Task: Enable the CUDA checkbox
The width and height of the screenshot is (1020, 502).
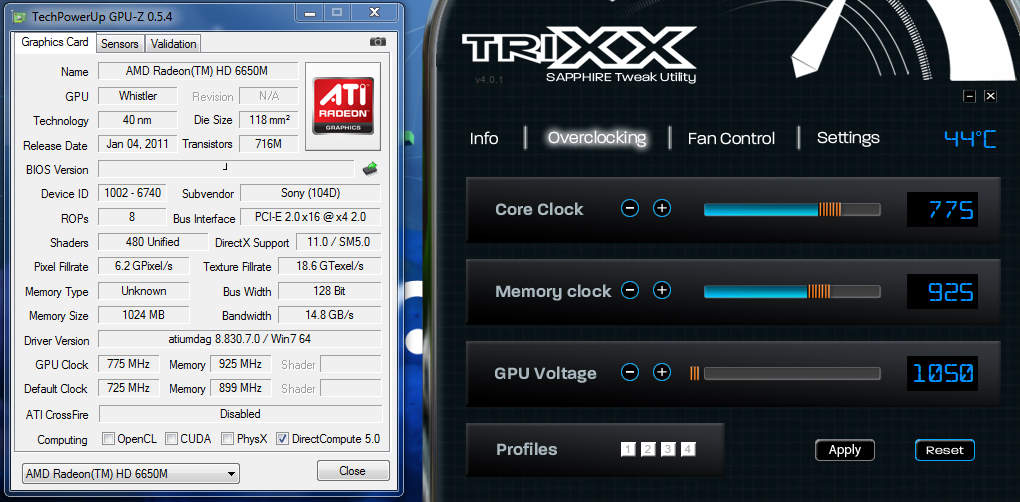Action: coord(171,438)
